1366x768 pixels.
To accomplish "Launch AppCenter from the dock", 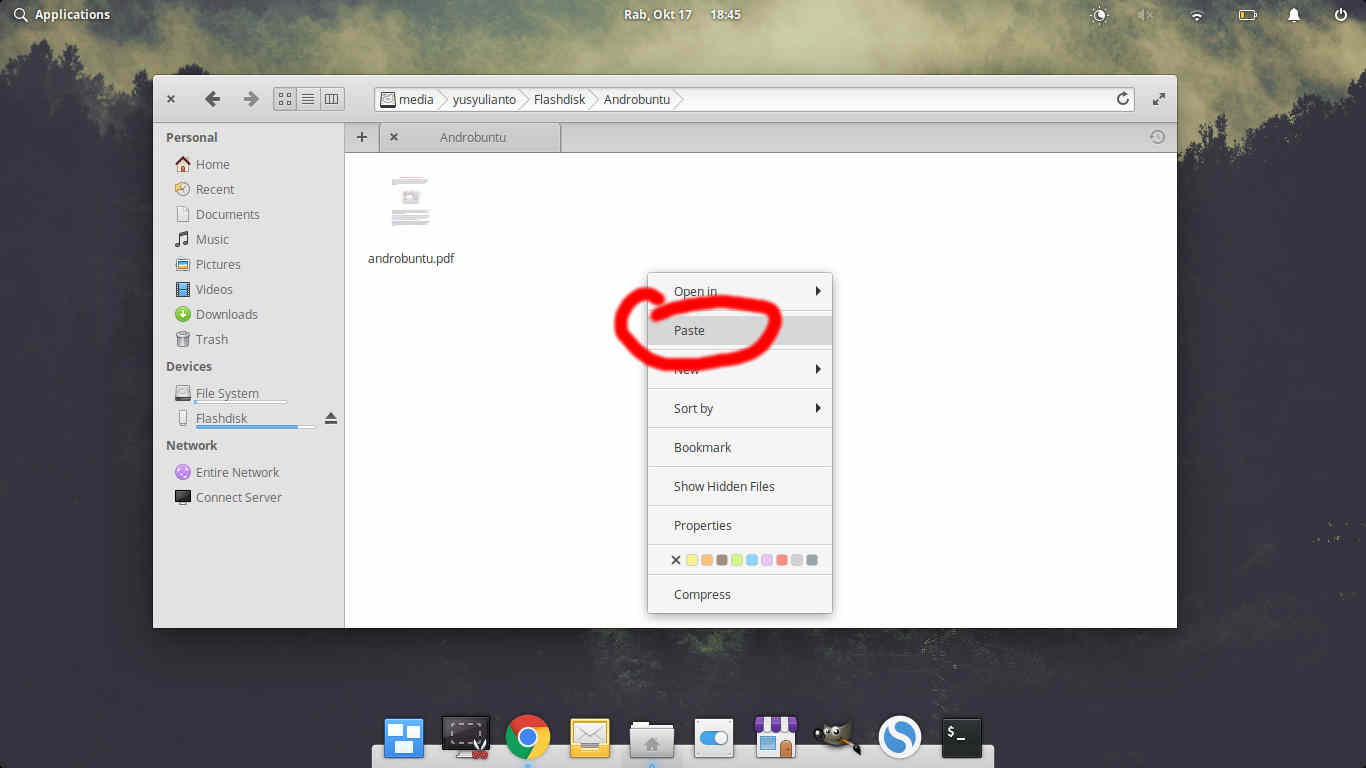I will coord(776,737).
